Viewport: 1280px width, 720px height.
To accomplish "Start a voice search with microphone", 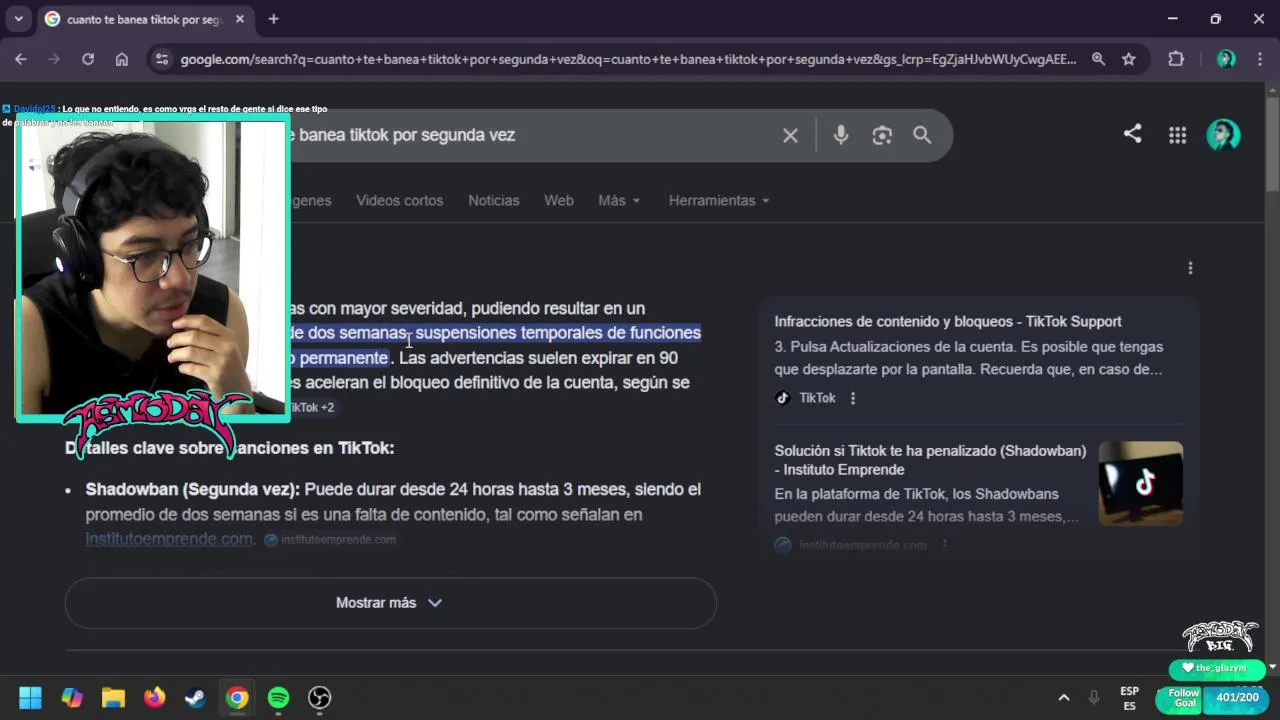I will [841, 135].
